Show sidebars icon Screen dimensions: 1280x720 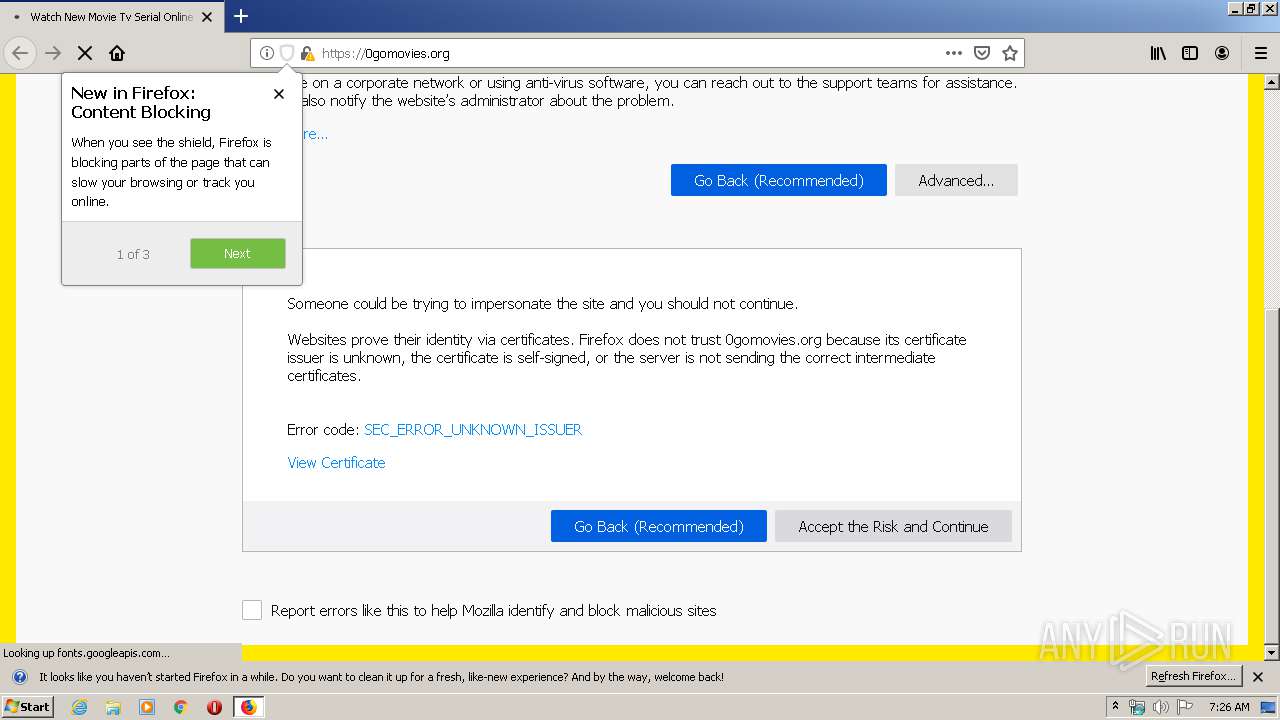click(x=1190, y=53)
